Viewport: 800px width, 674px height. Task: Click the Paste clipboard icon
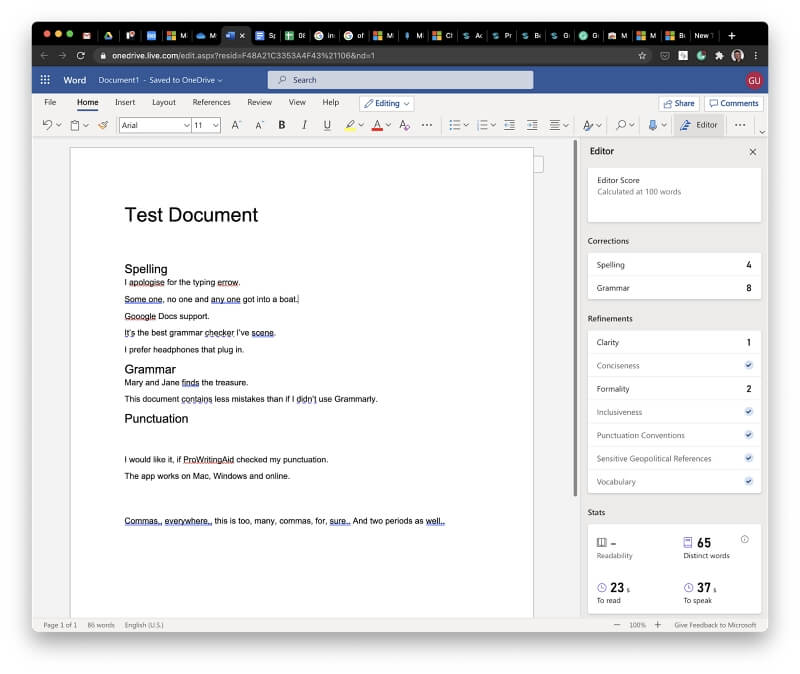[75, 125]
